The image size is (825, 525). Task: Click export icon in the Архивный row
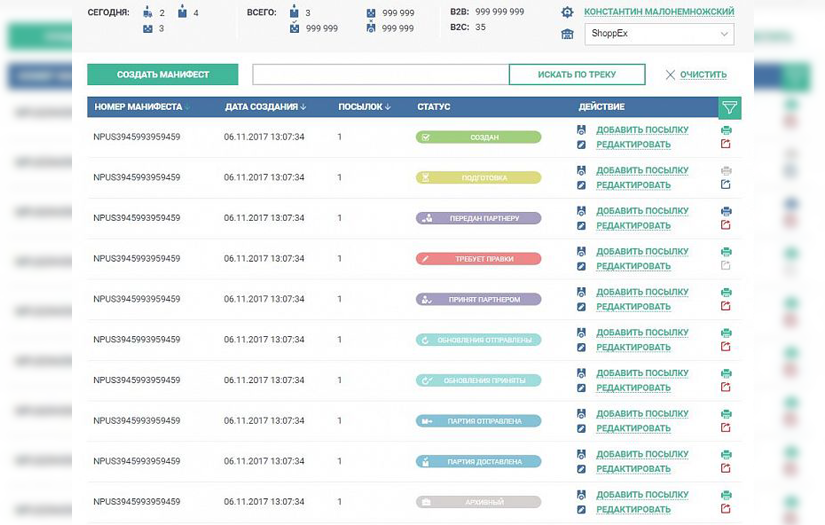point(726,508)
